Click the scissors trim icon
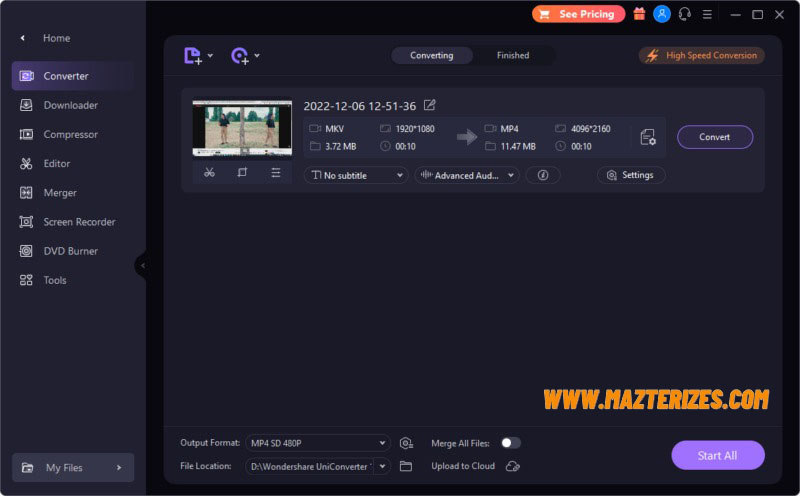The height and width of the screenshot is (496, 800). click(x=209, y=172)
